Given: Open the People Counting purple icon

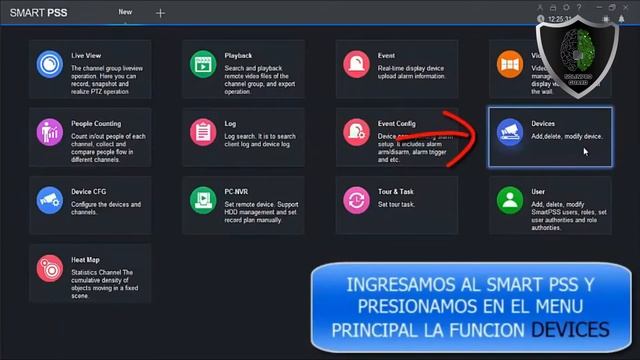Looking at the screenshot, I should 49,132.
